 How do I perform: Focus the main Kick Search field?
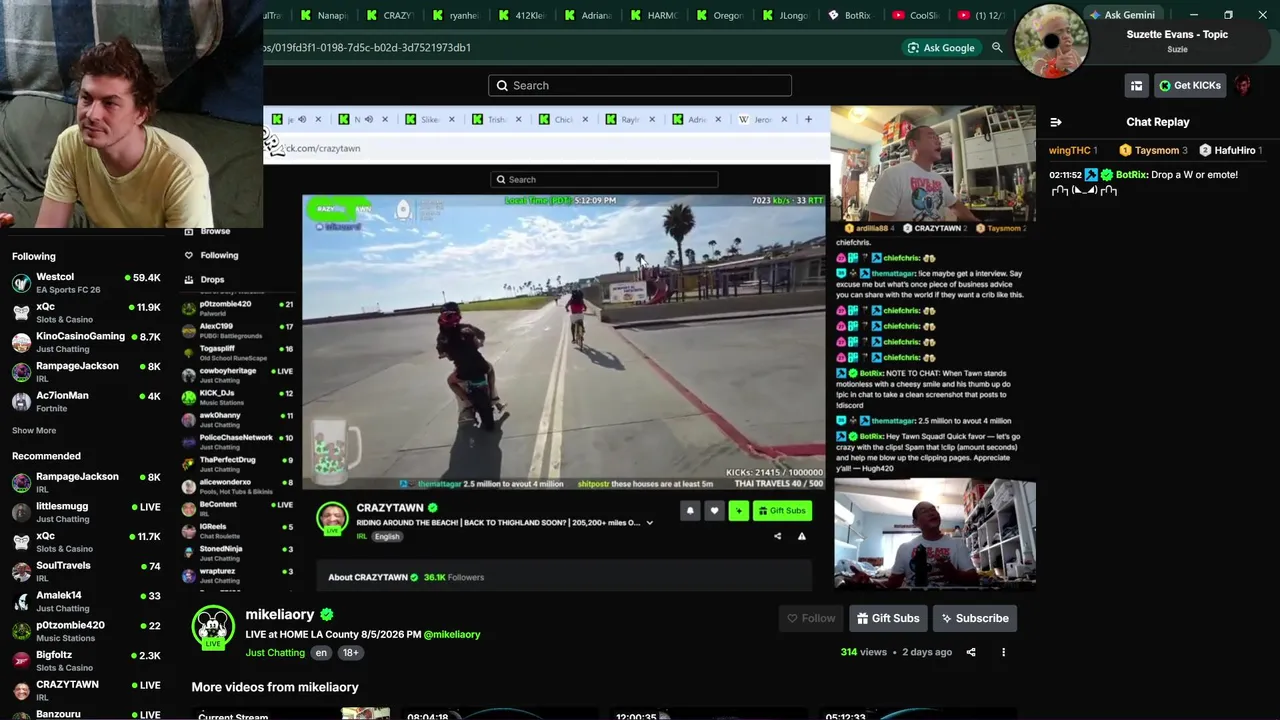[x=640, y=86]
